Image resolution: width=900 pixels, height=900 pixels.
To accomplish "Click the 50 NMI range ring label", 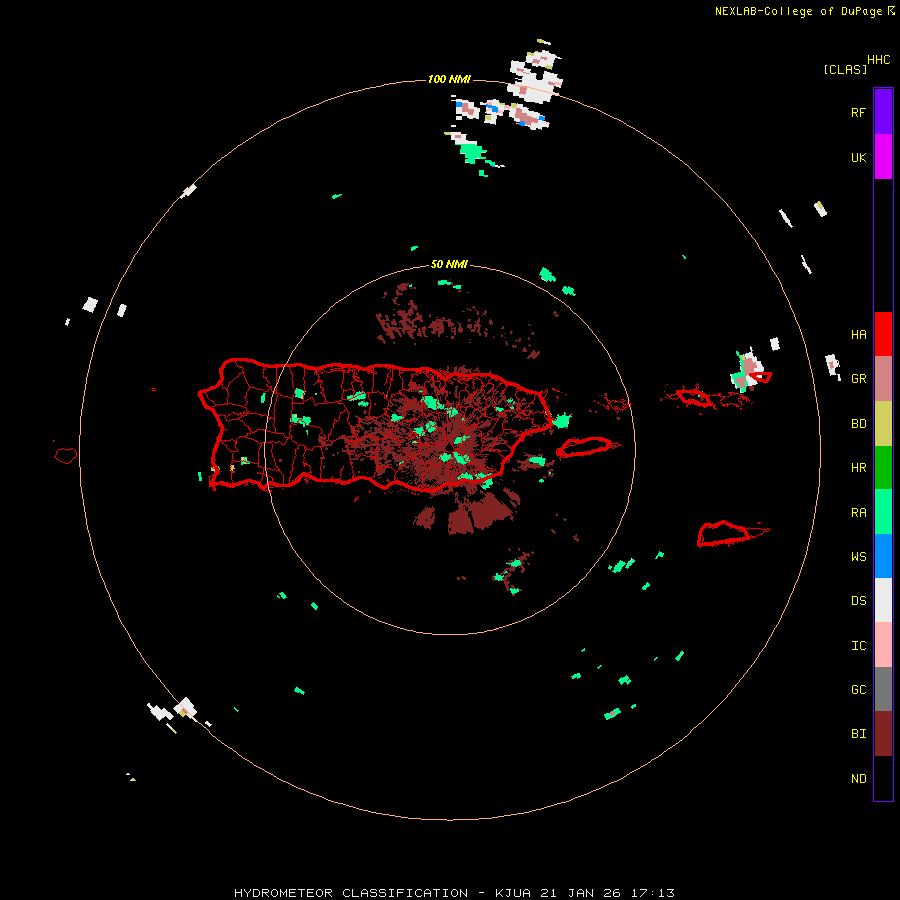I will click(x=449, y=265).
